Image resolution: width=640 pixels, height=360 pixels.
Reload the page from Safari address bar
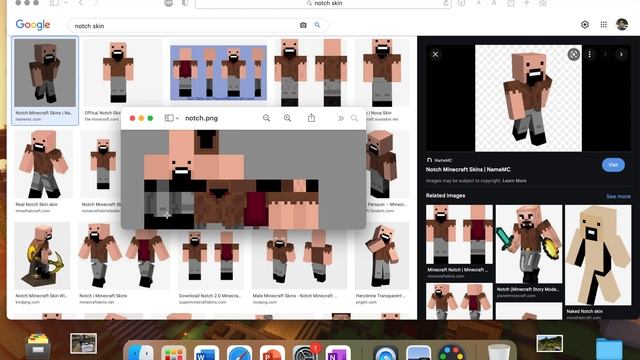coord(446,3)
